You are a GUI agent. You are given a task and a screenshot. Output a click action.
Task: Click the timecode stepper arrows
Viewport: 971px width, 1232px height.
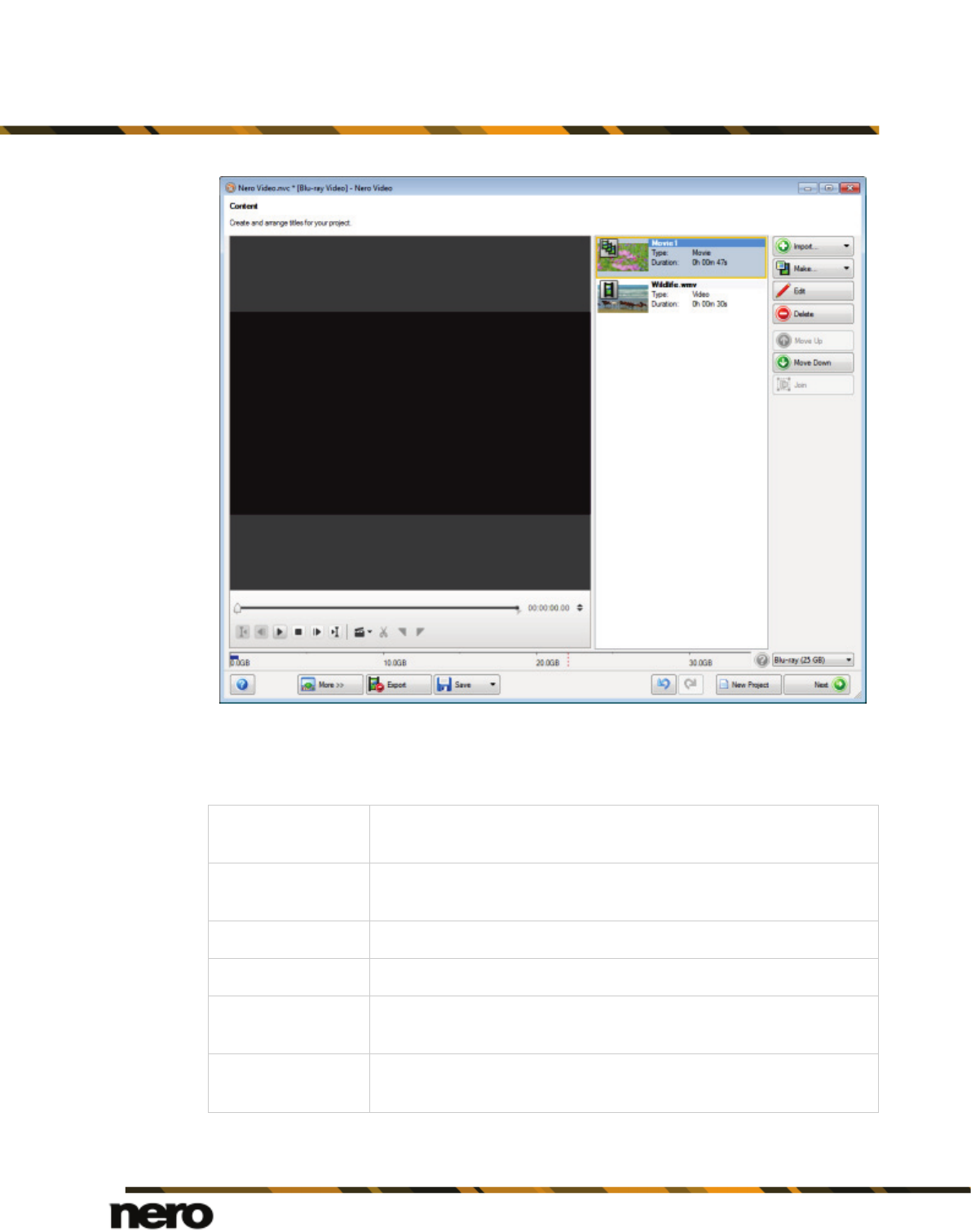pyautogui.click(x=580, y=607)
